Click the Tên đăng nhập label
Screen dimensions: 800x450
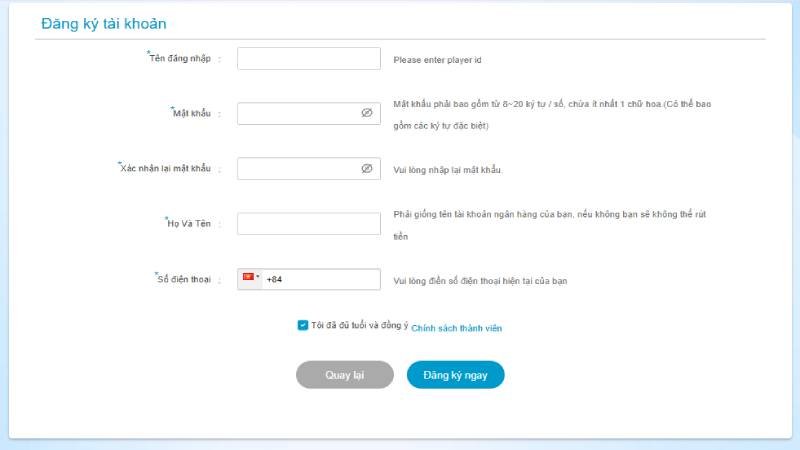179,58
